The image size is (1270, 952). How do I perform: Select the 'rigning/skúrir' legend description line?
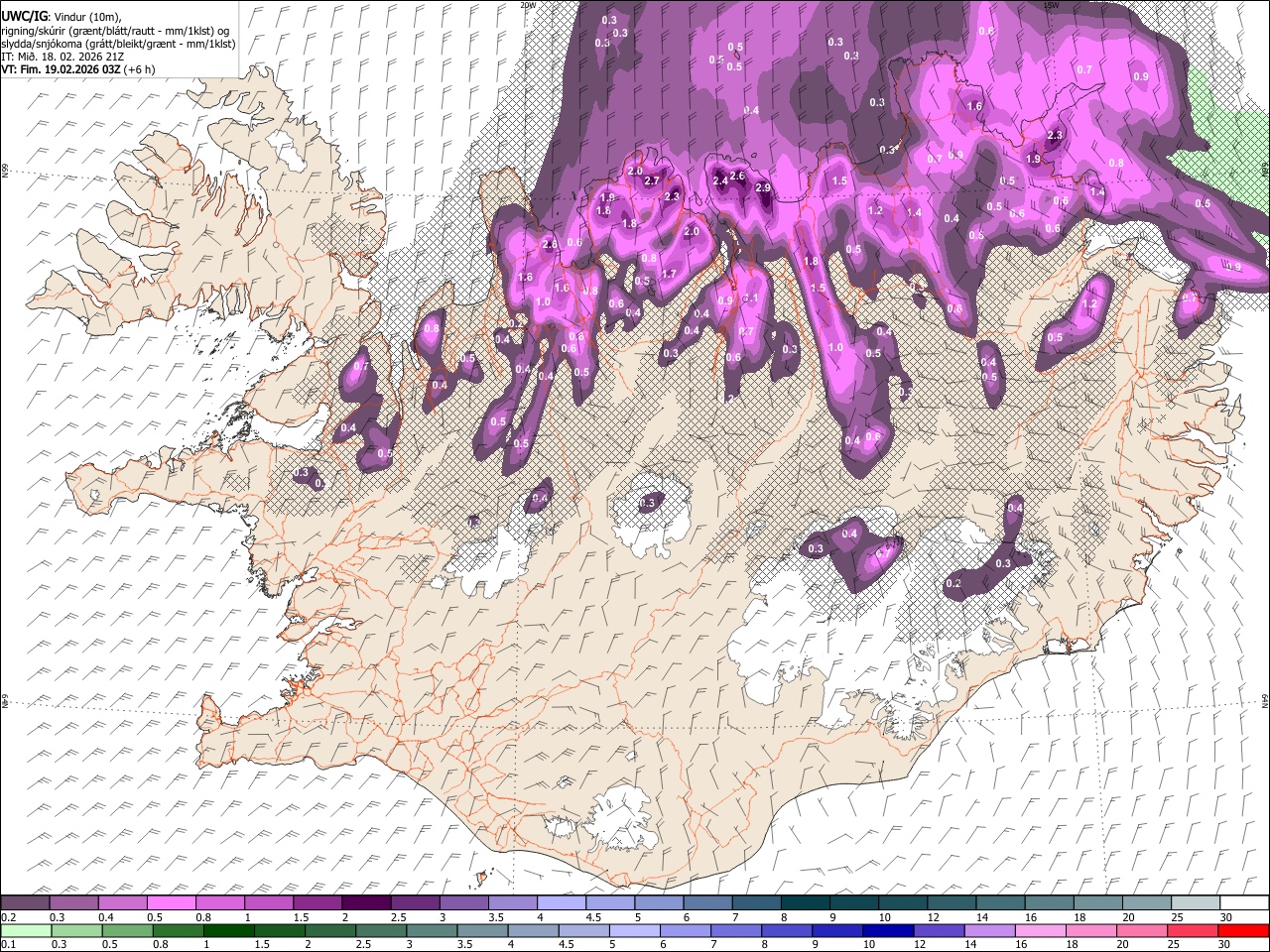coord(116,31)
